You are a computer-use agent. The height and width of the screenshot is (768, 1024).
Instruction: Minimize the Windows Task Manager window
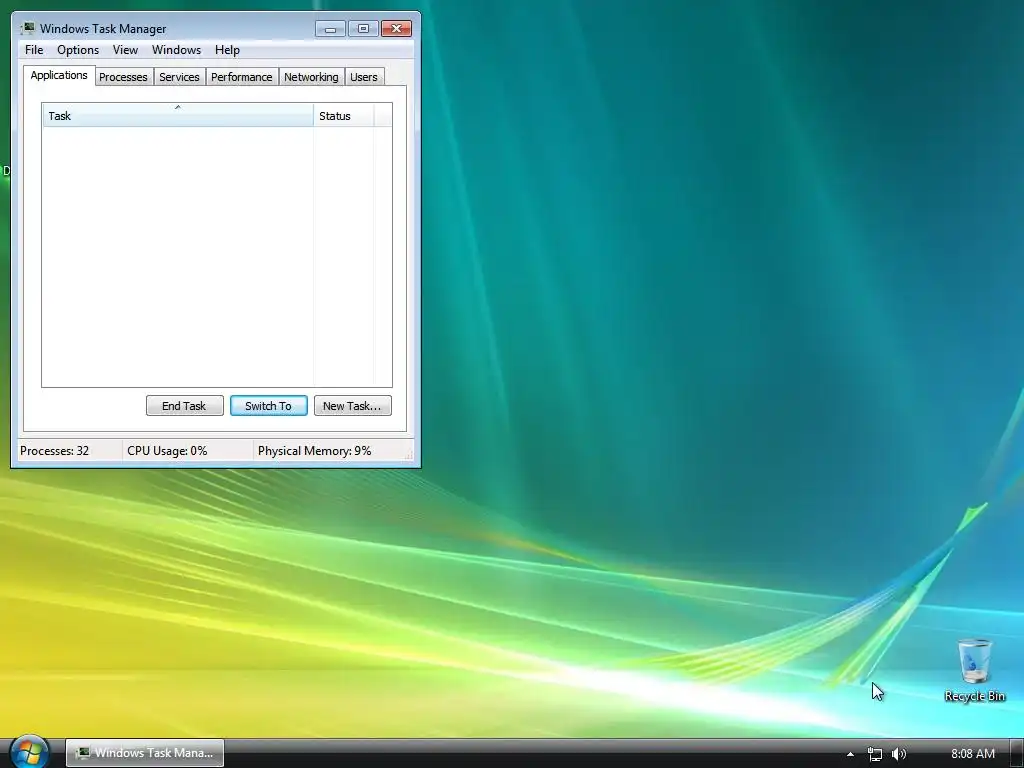[x=330, y=28]
